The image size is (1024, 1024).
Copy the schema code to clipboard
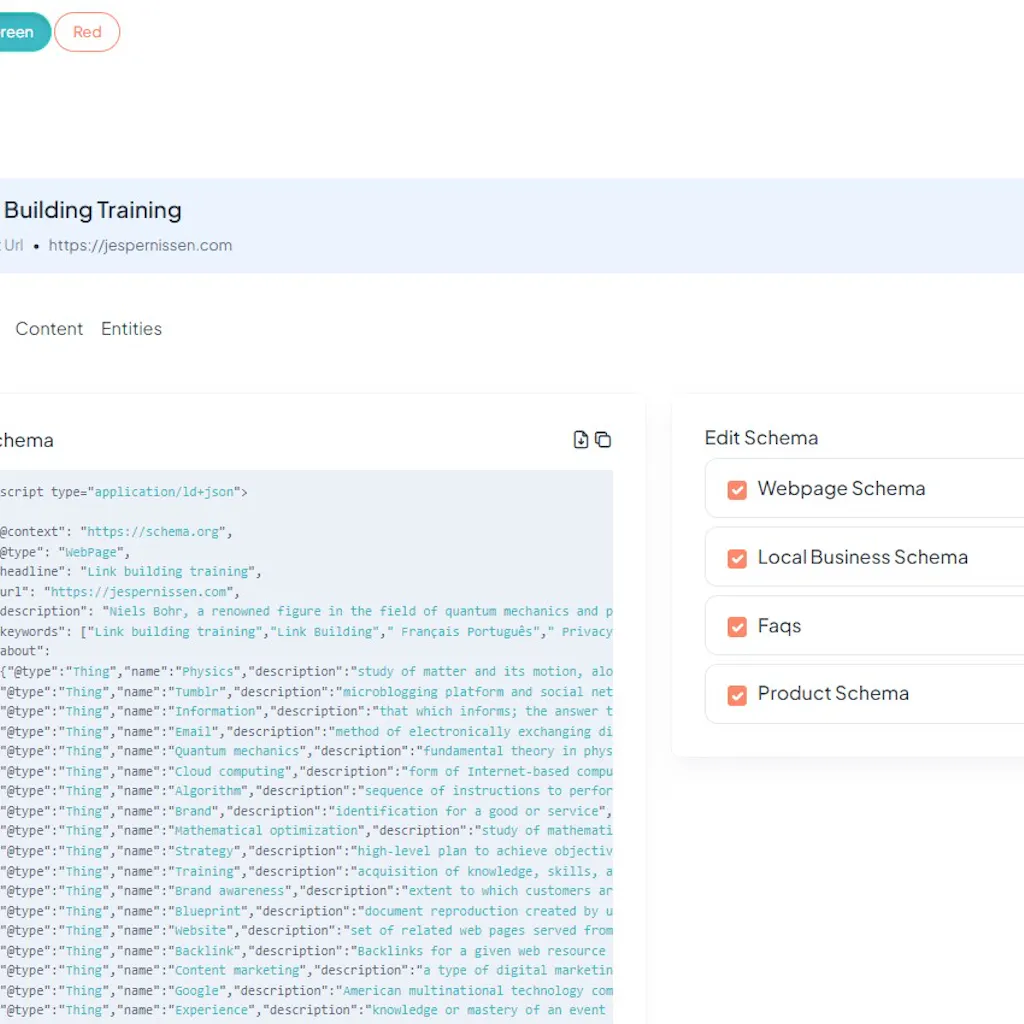pos(604,439)
